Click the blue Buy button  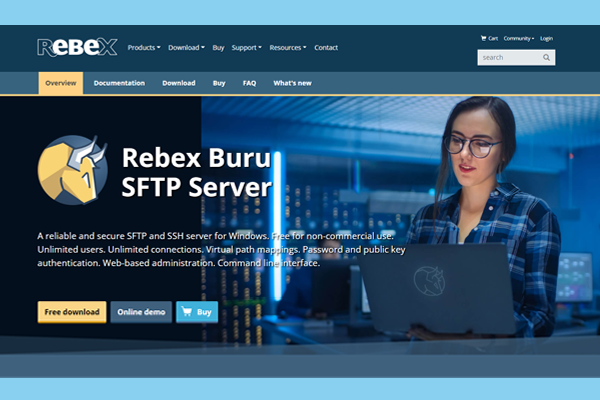(197, 312)
